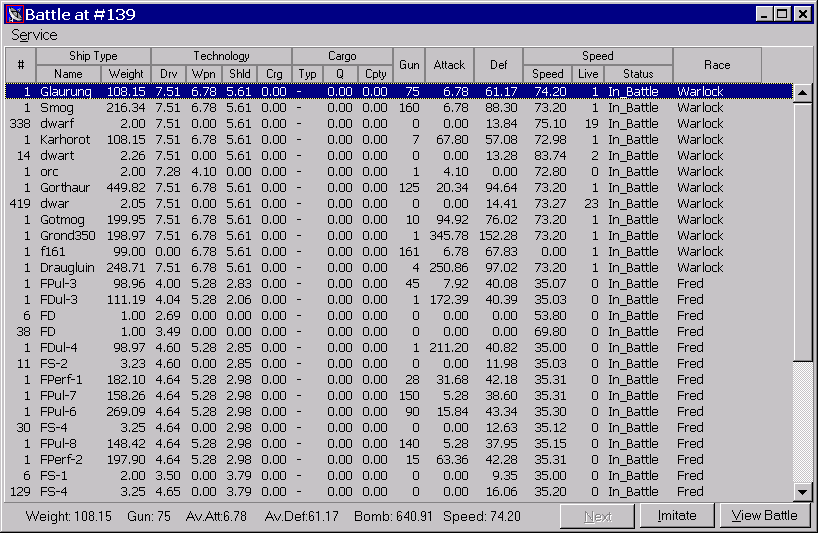Click the Draugluin attack value 250.86

(449, 268)
